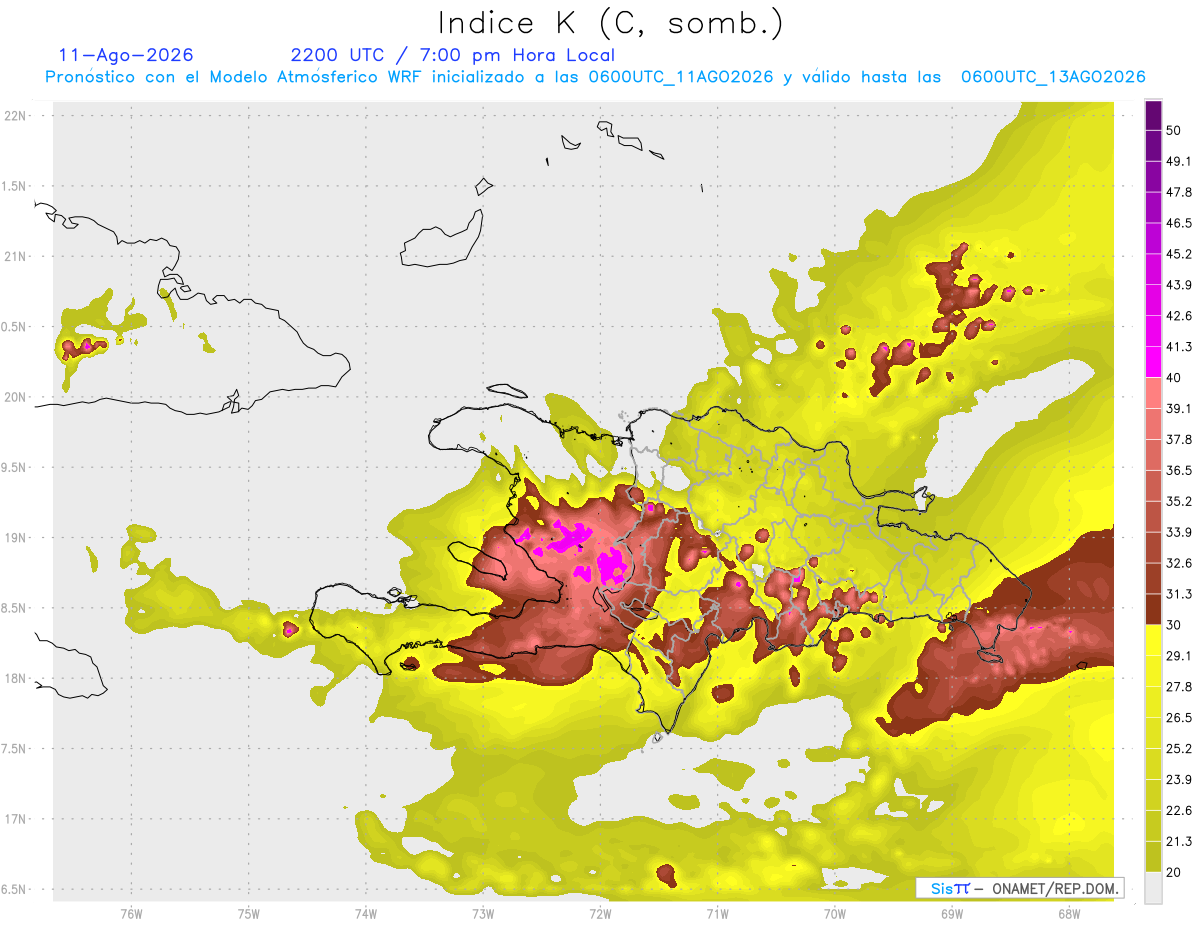
Task: Click the color scale value "32.6"
Action: point(1178,563)
